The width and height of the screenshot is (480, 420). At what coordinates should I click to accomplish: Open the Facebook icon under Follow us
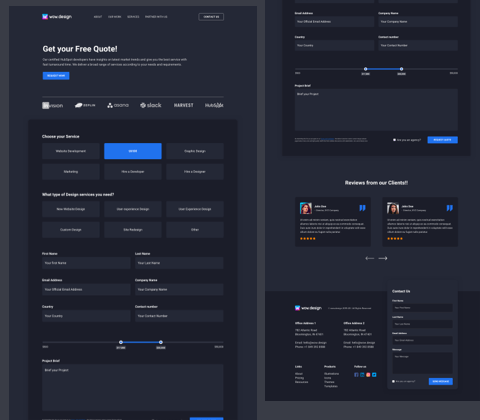pos(356,375)
